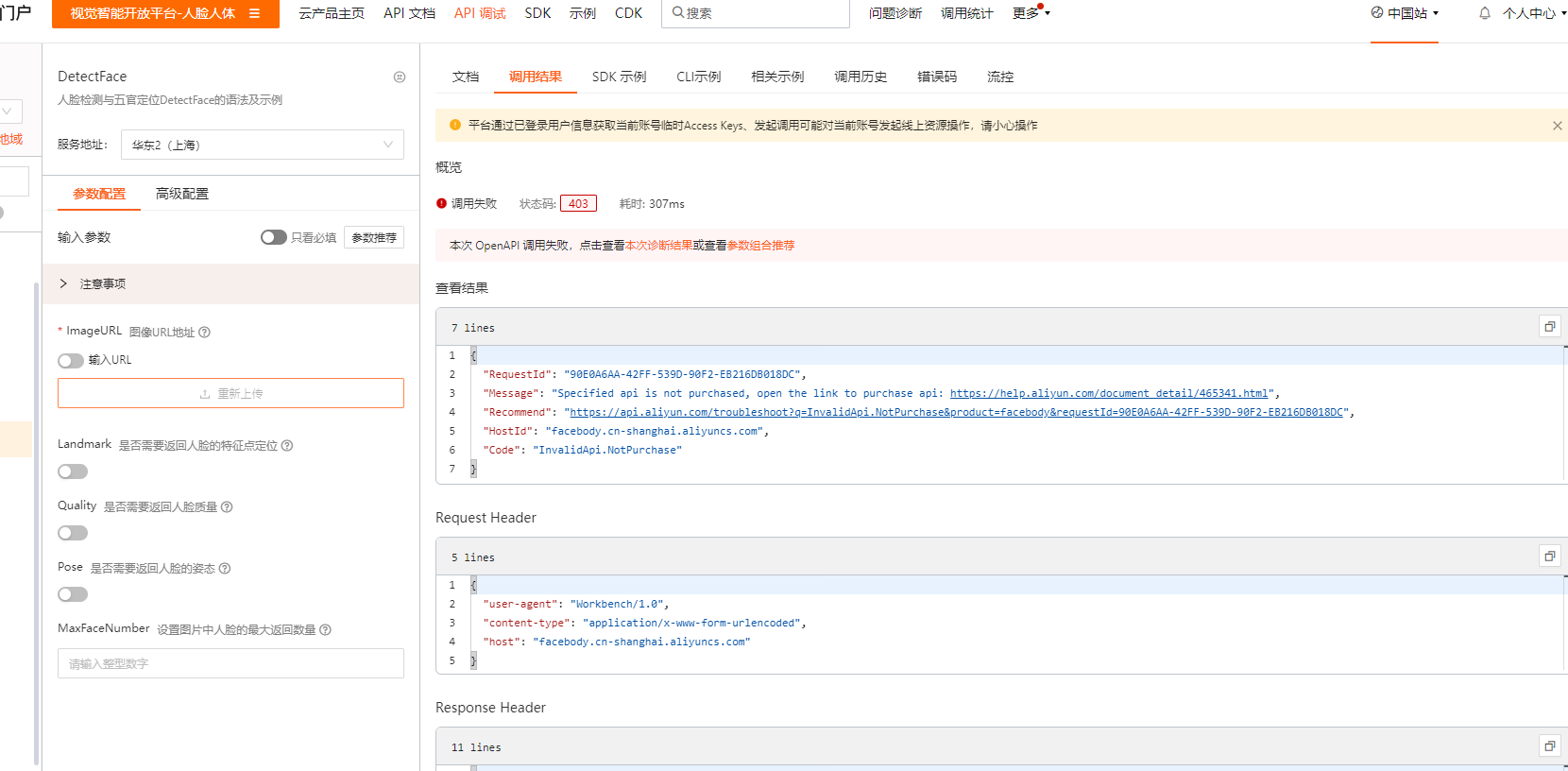Copy the 7 lines result JSON
The width and height of the screenshot is (1568, 771).
pos(1549,327)
